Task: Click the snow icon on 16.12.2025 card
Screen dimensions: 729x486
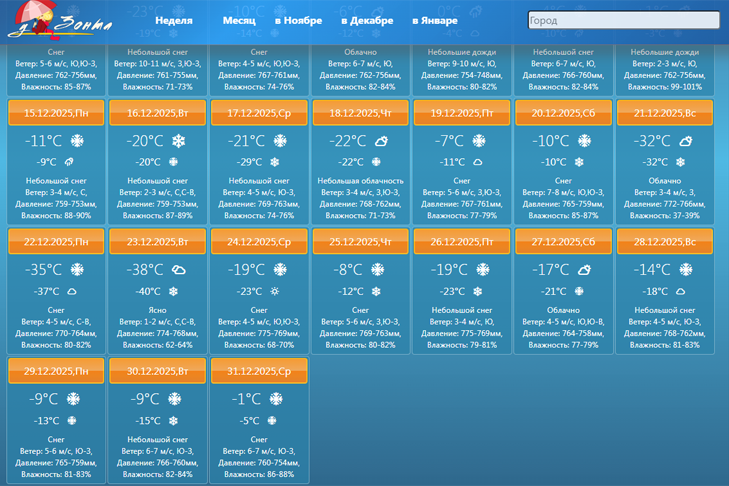Action: [179, 141]
